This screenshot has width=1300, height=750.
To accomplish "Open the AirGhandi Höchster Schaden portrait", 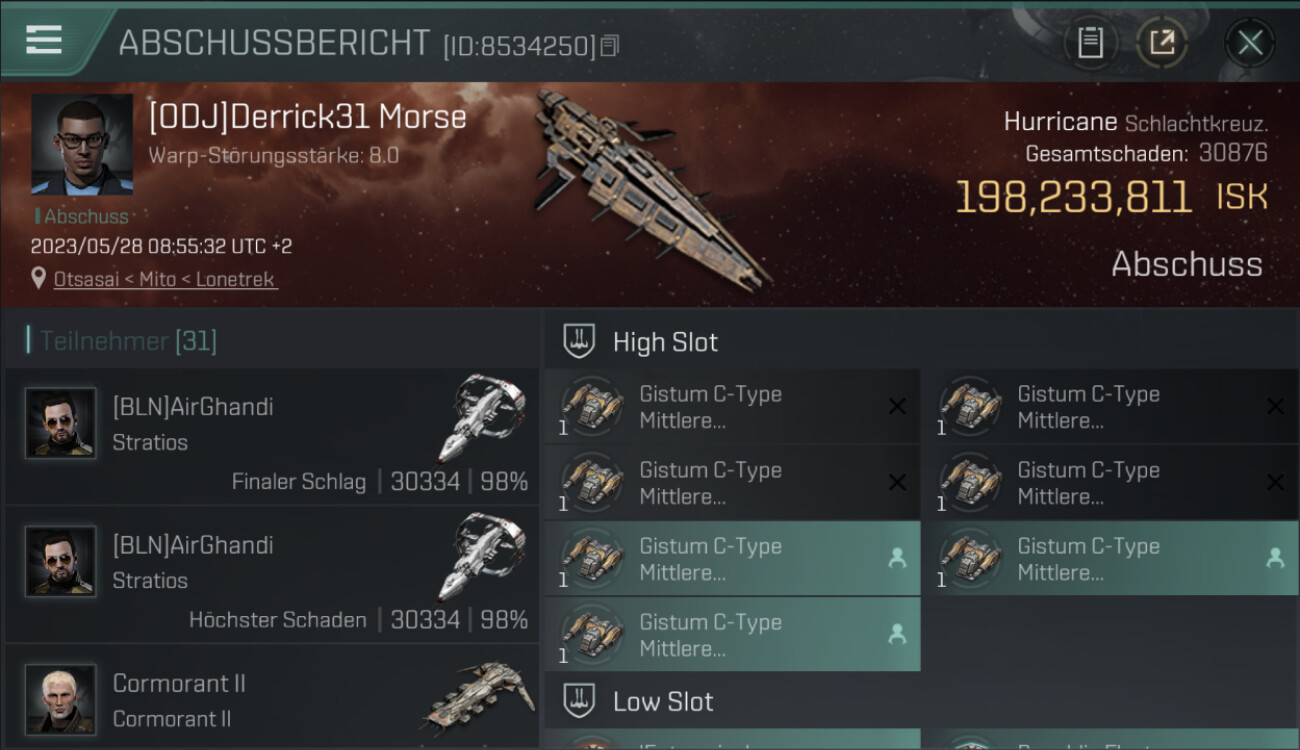I will (61, 561).
